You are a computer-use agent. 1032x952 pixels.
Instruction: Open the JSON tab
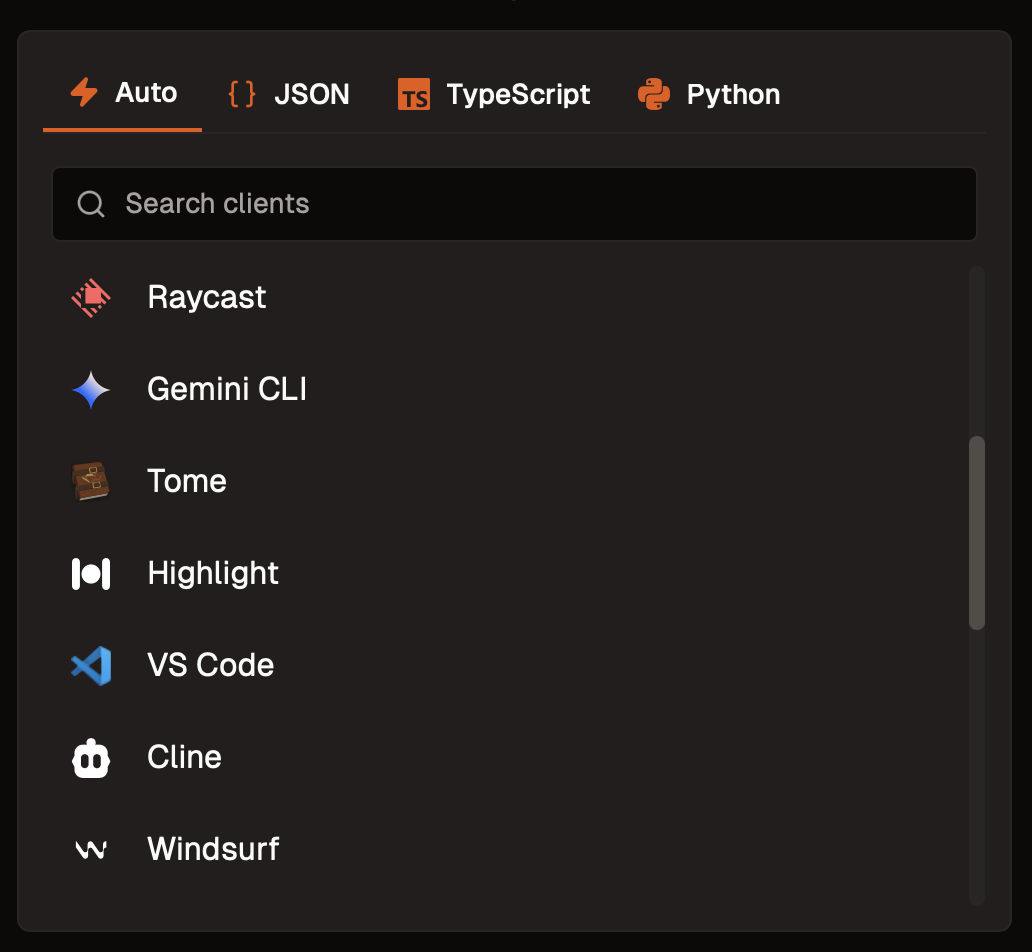point(288,94)
